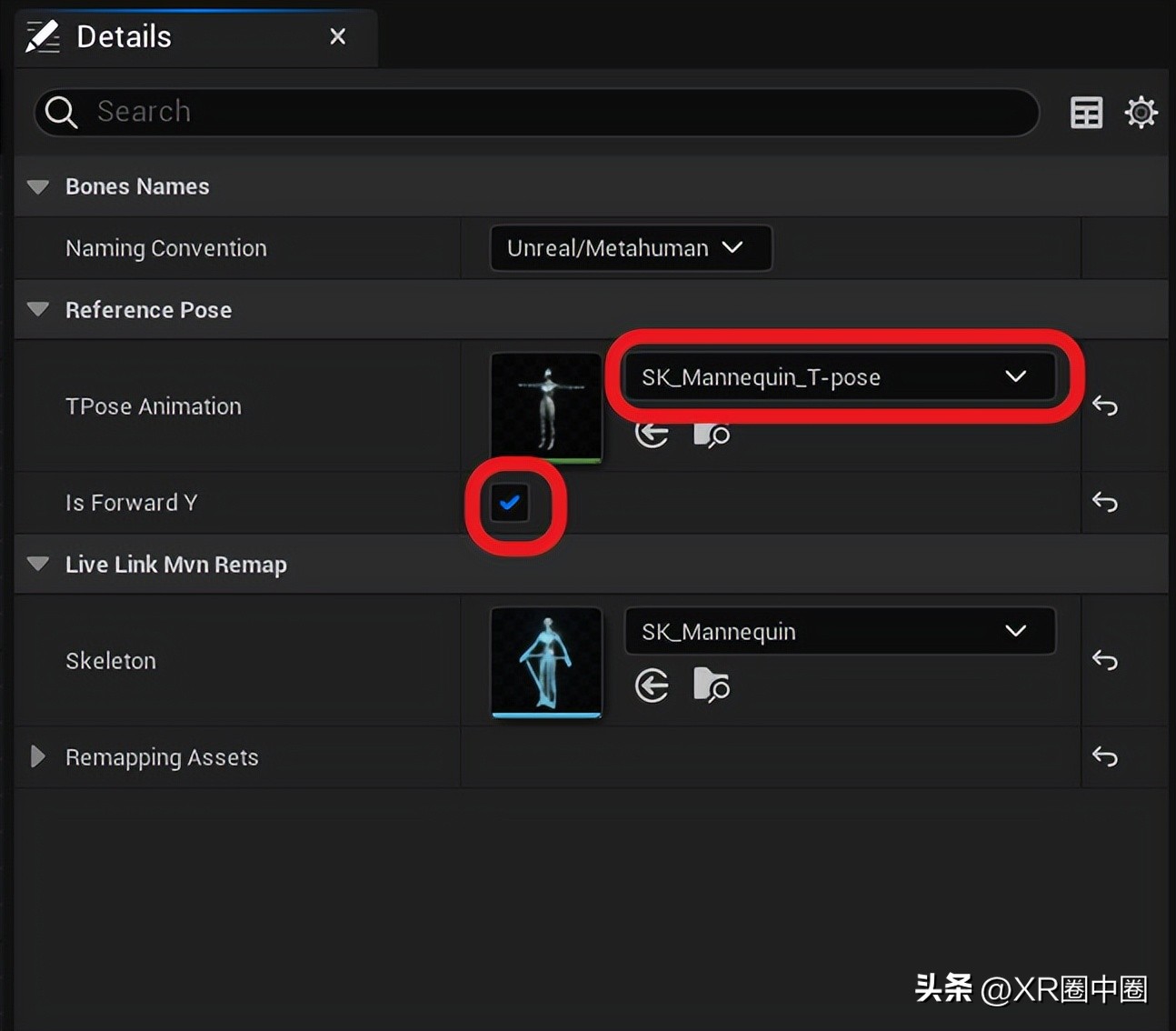The image size is (1176, 1031).
Task: Select the Details tab
Action: (x=124, y=36)
